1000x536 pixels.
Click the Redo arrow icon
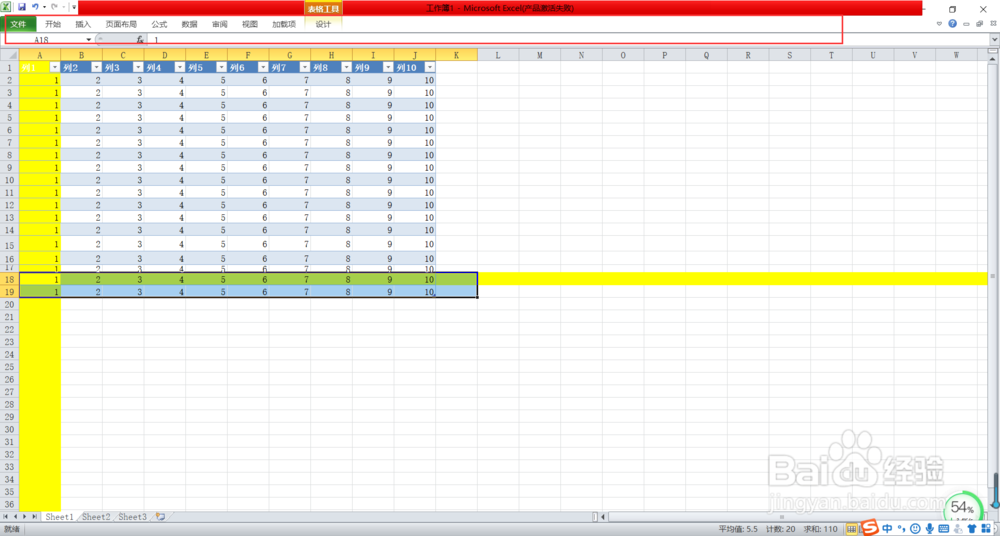tap(54, 7)
